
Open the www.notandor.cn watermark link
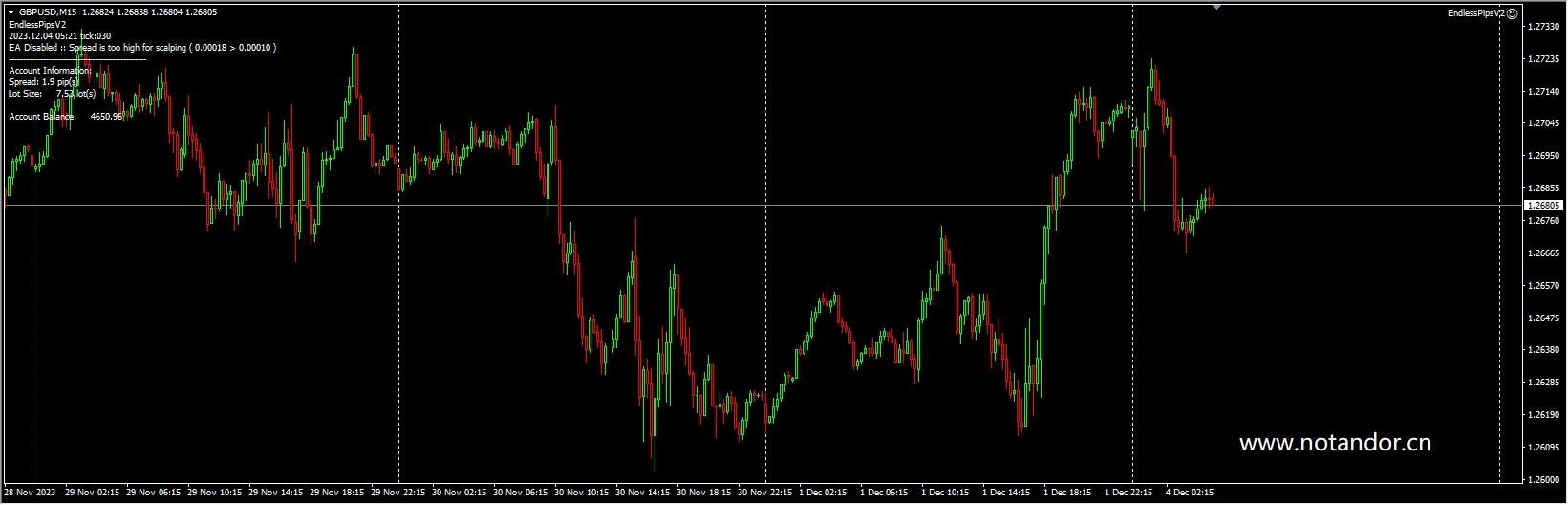1334,443
